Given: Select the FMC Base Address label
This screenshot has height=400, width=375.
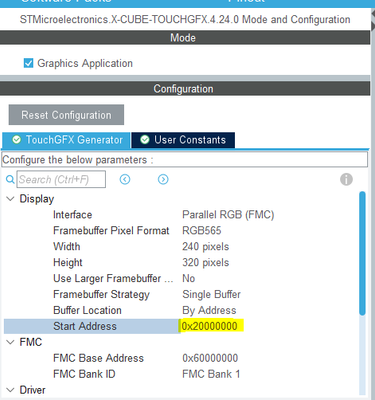Looking at the screenshot, I should coord(98,358).
